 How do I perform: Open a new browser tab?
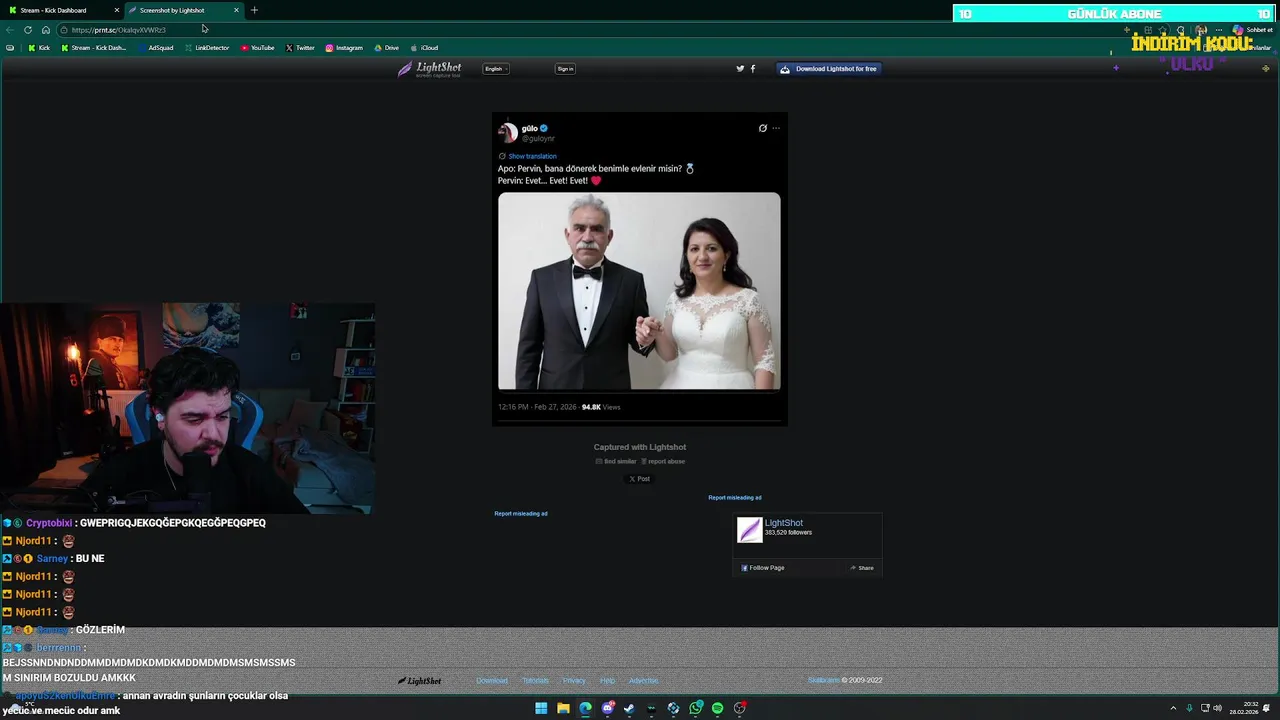[254, 10]
